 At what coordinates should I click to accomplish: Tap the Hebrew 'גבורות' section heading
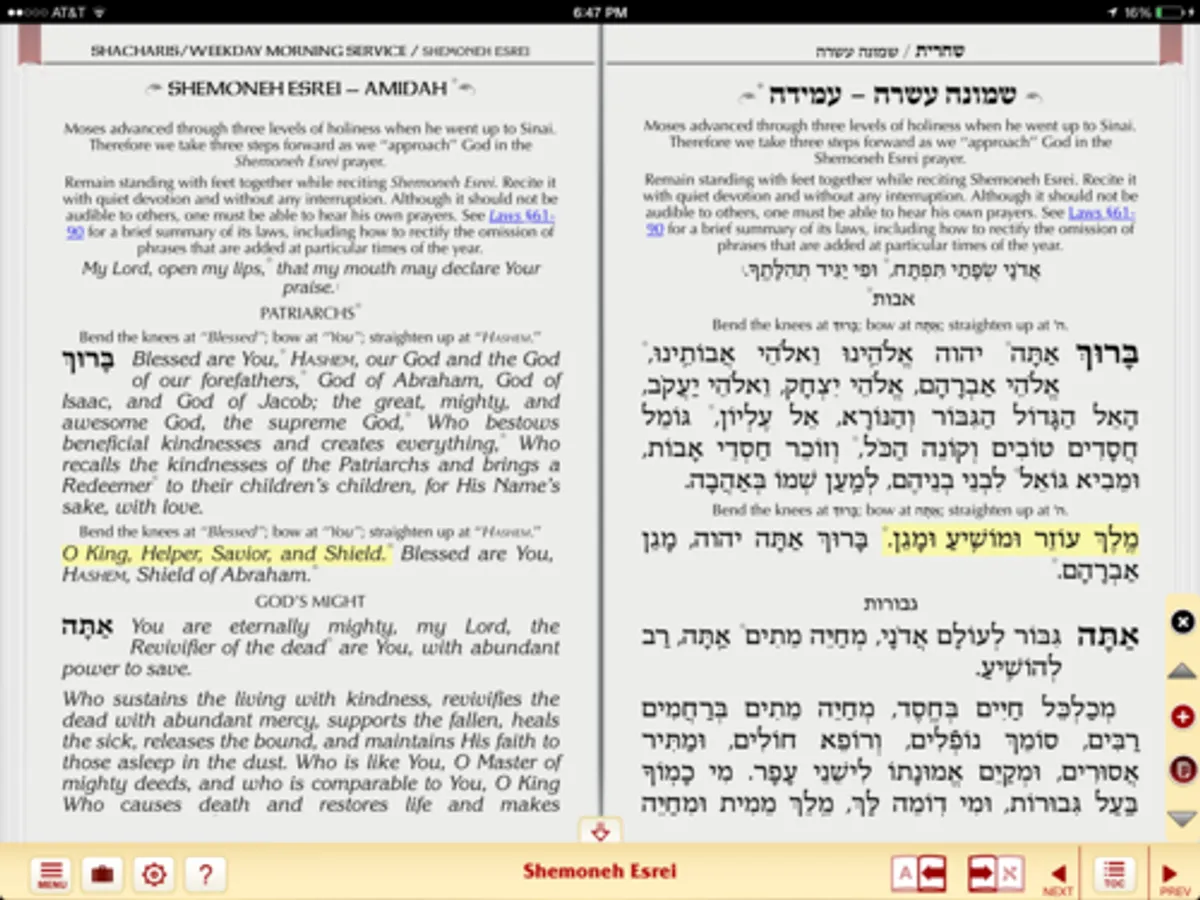[892, 604]
